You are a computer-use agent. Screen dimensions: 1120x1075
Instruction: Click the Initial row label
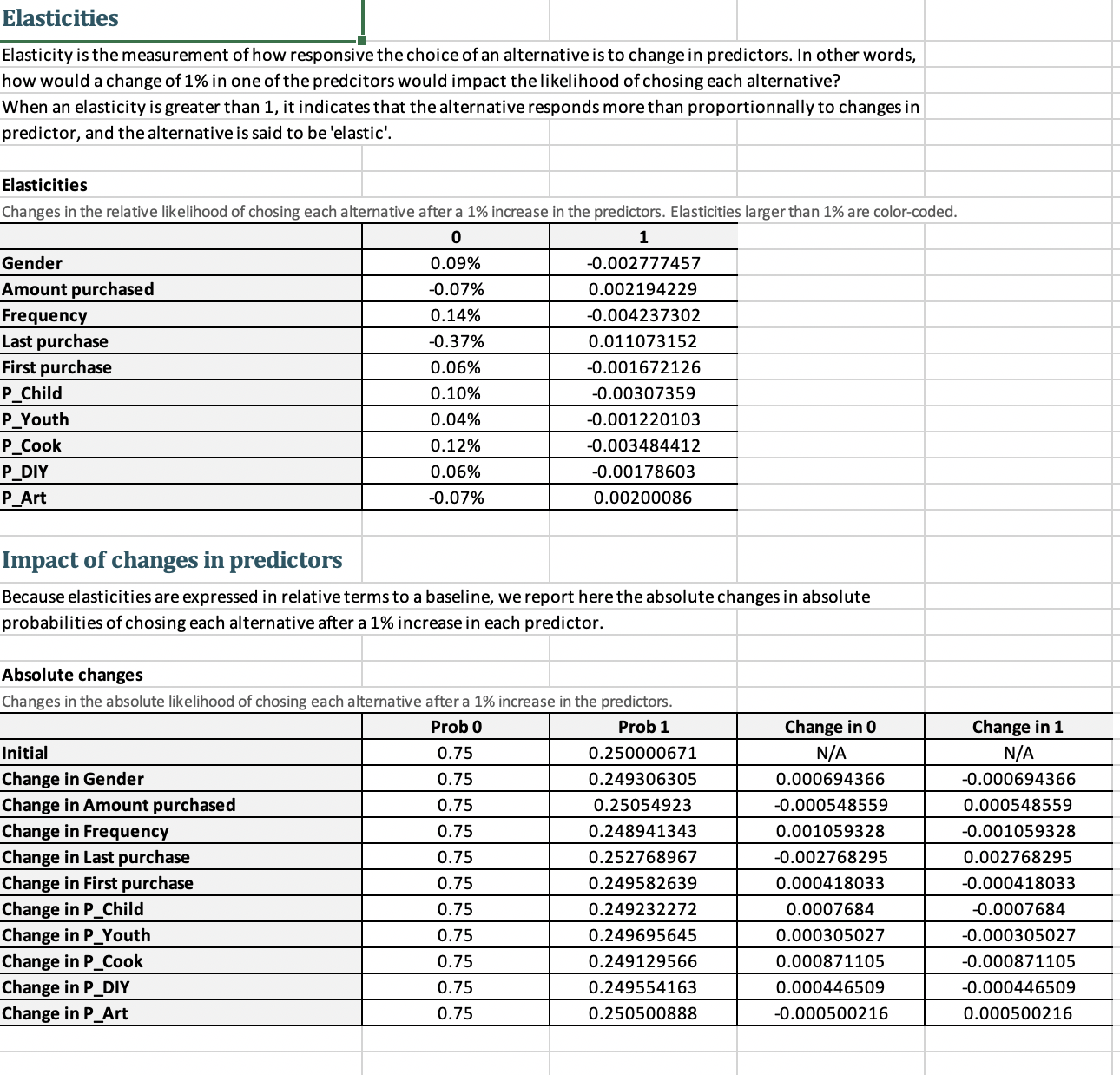pyautogui.click(x=181, y=753)
